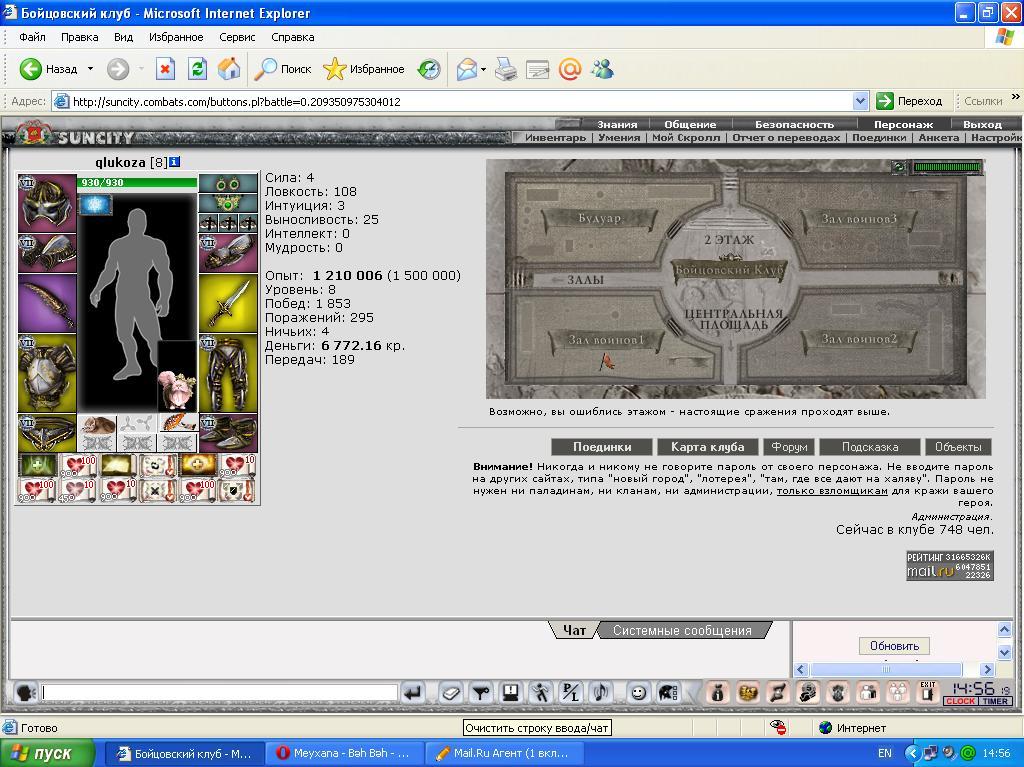Screen dimensions: 1024x767
Task: Go to IE Home page icon
Action: tap(229, 69)
